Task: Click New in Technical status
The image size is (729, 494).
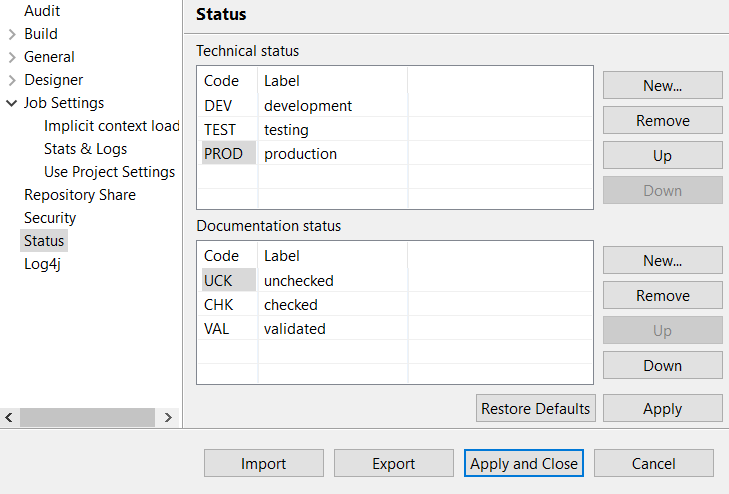Action: tap(662, 86)
